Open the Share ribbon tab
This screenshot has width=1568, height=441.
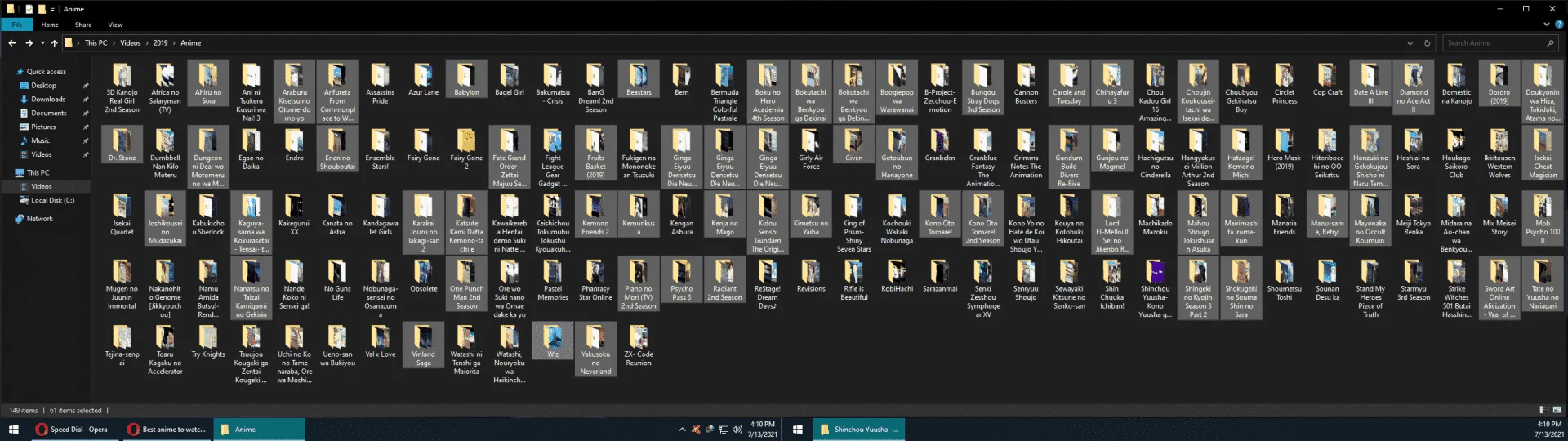click(83, 25)
